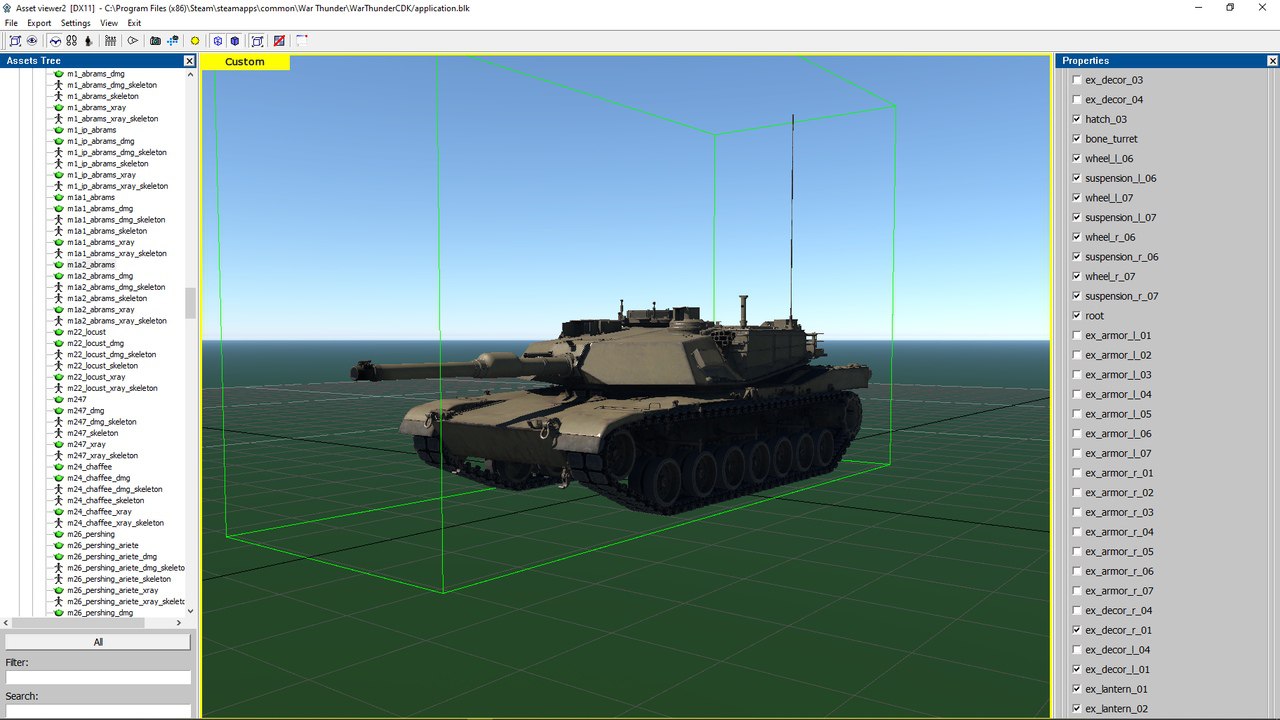
Task: Click the Assets Tree scroll-up arrow
Action: click(191, 74)
